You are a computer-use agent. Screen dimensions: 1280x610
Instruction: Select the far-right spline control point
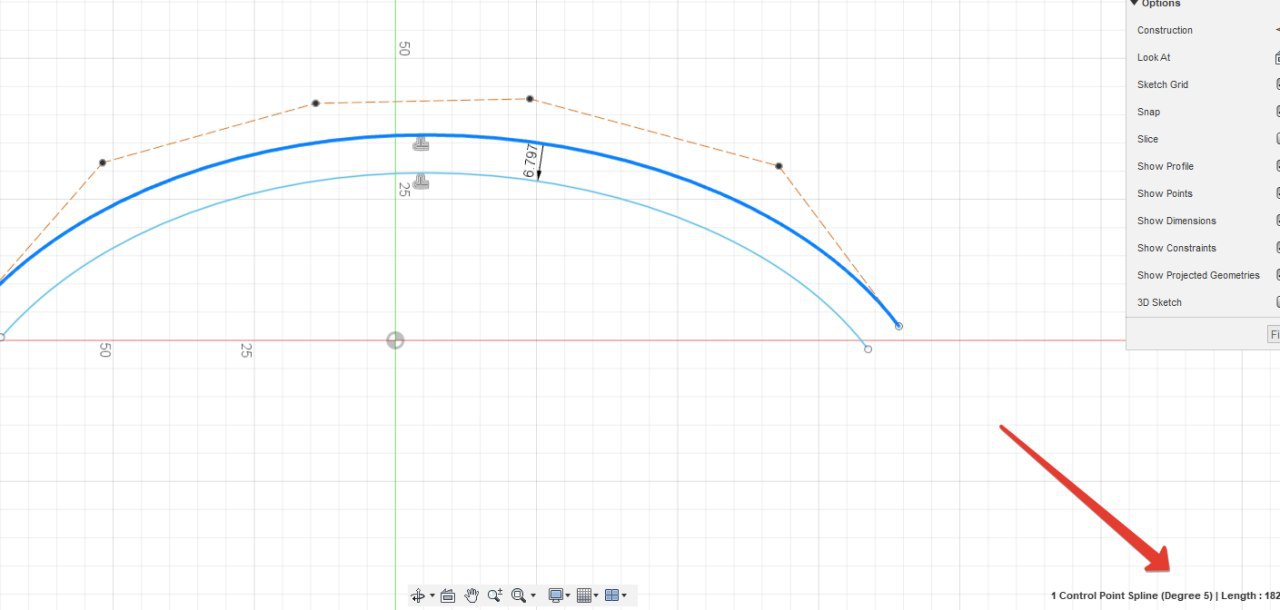(x=779, y=166)
